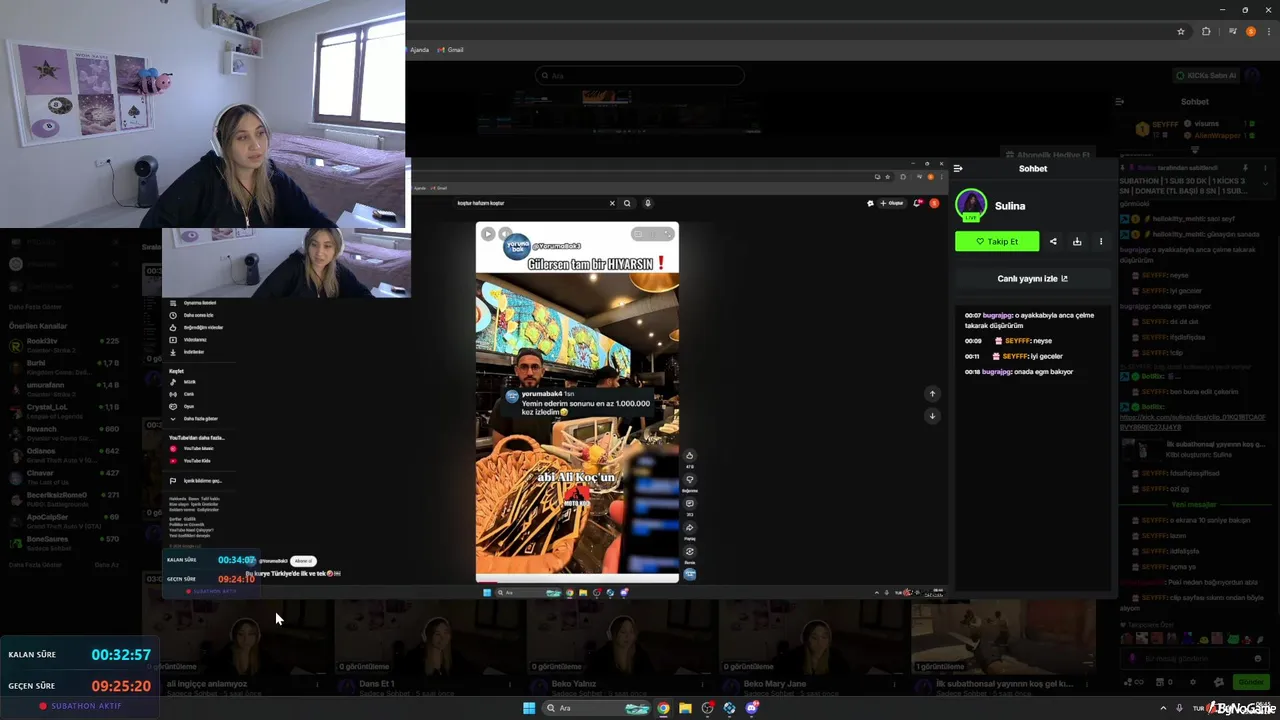Click the Paylaş share arrow on the short

click(x=689, y=528)
